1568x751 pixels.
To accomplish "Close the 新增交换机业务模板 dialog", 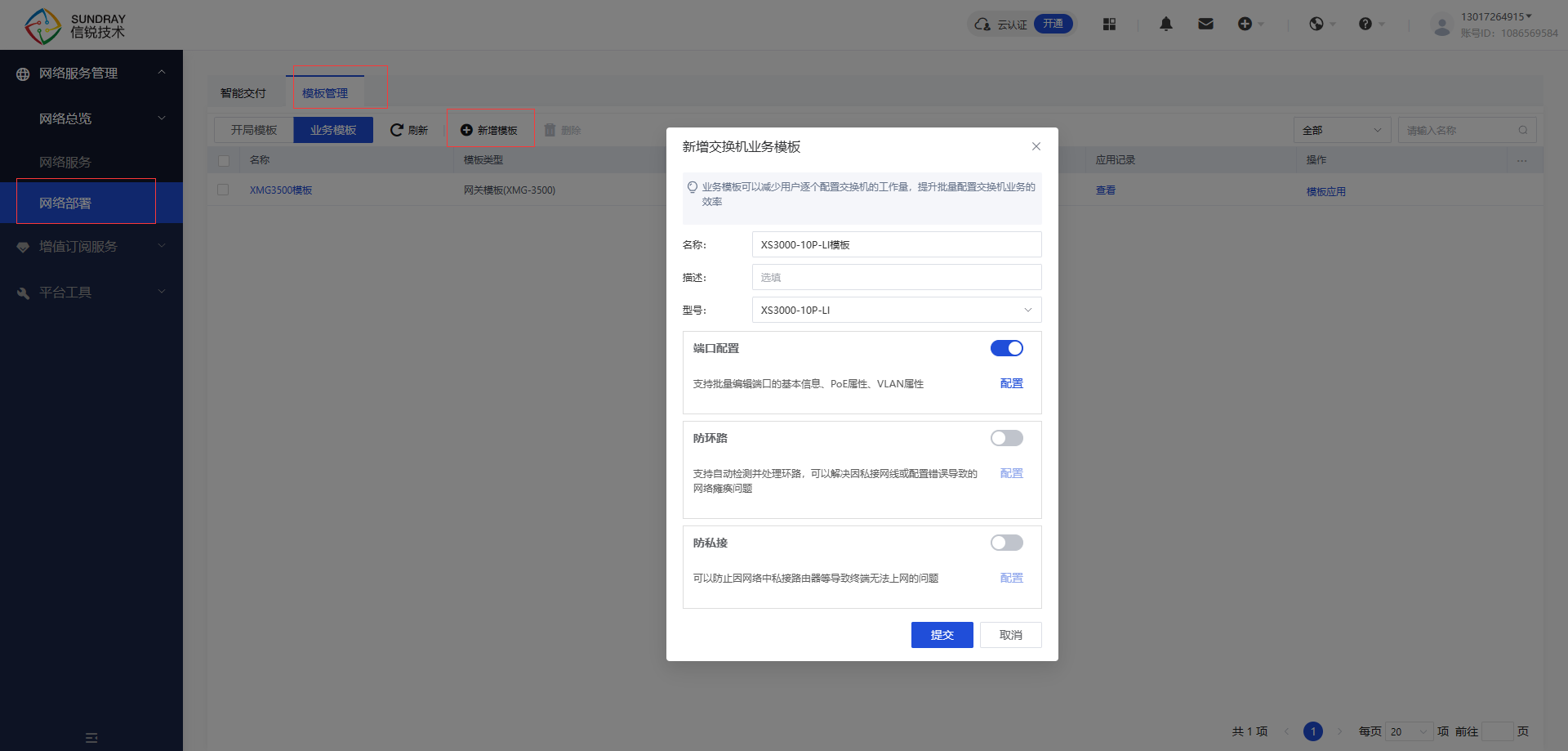I will click(x=1036, y=146).
